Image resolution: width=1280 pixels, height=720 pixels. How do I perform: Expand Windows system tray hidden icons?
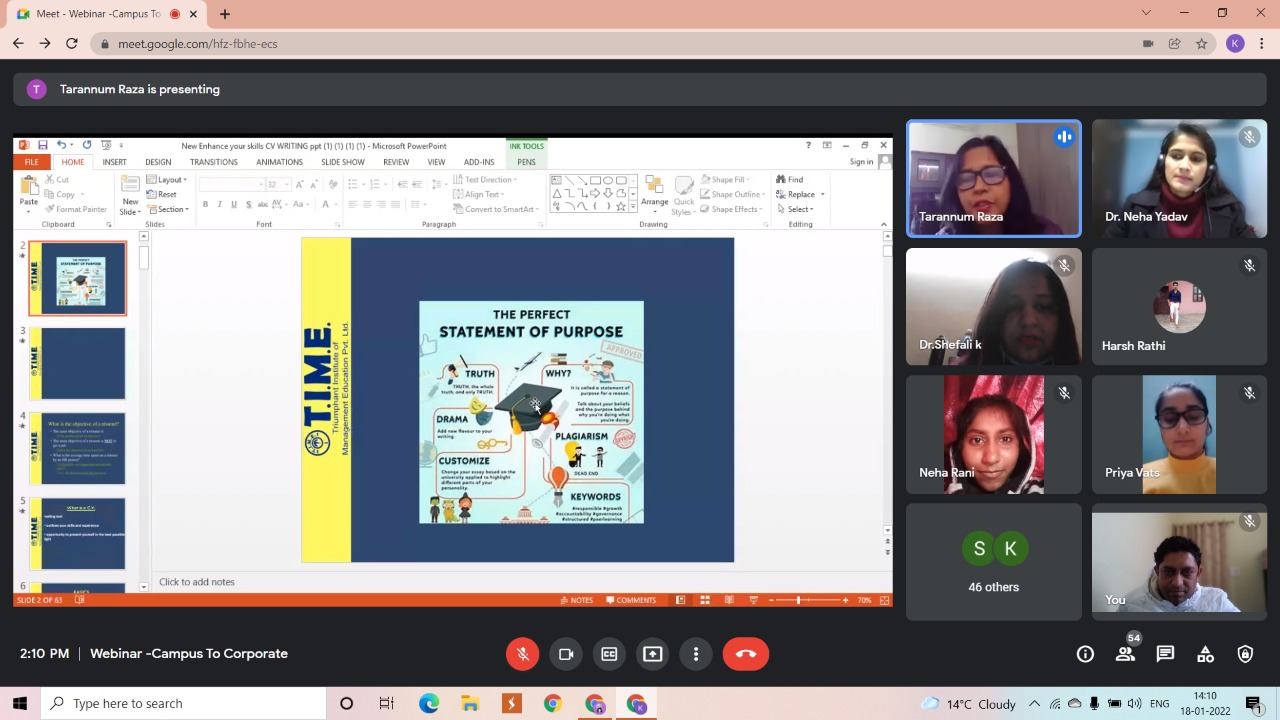tap(1034, 703)
